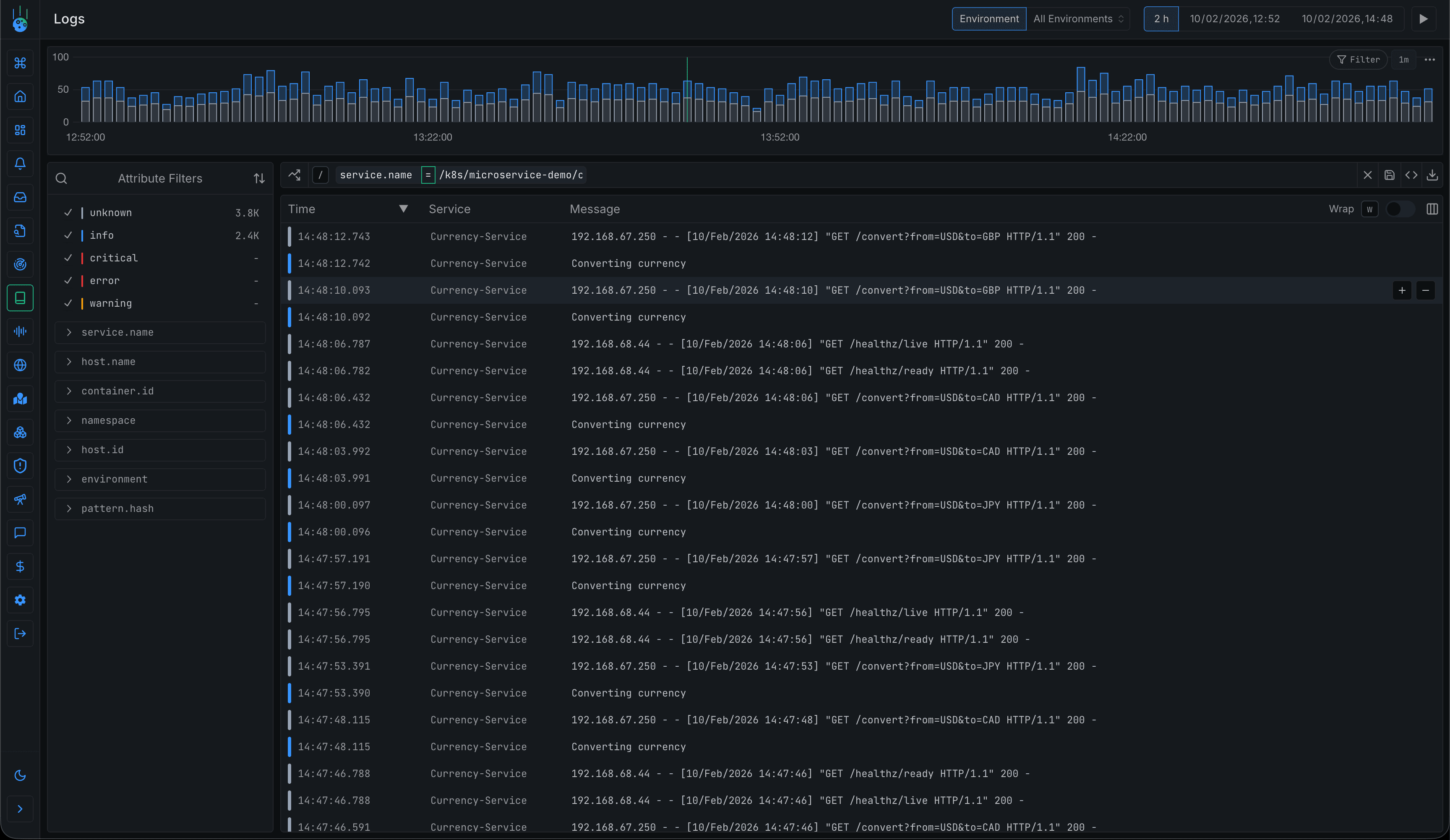The width and height of the screenshot is (1450, 840).
Task: Uncheck the critical severity filter
Action: (x=68, y=258)
